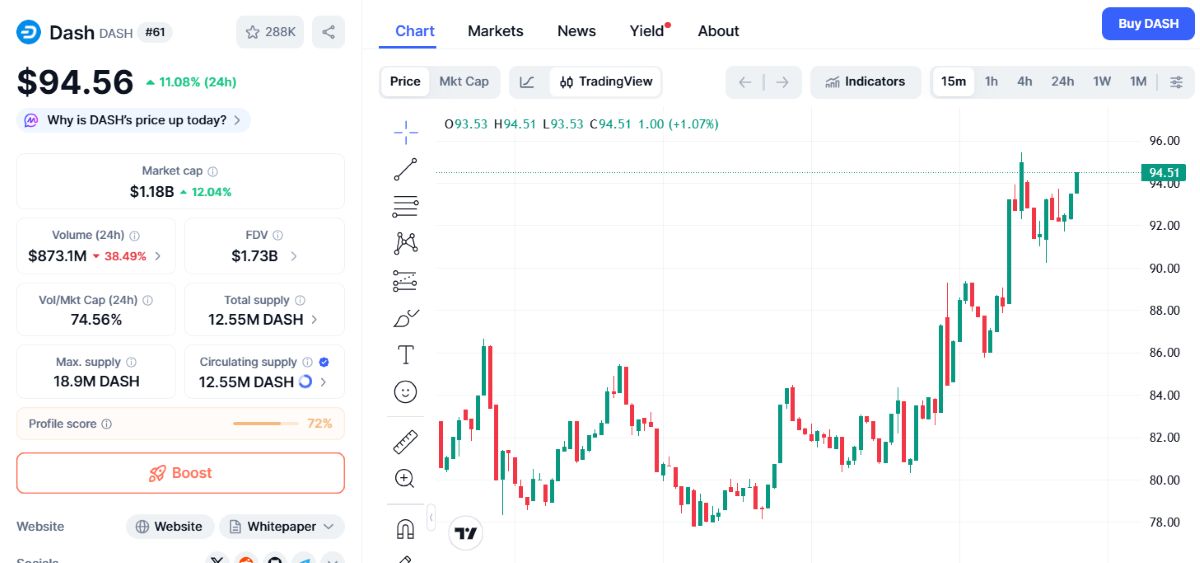The width and height of the screenshot is (1200, 563).
Task: Show Circulating supply info tooltip
Action: pyautogui.click(x=308, y=362)
